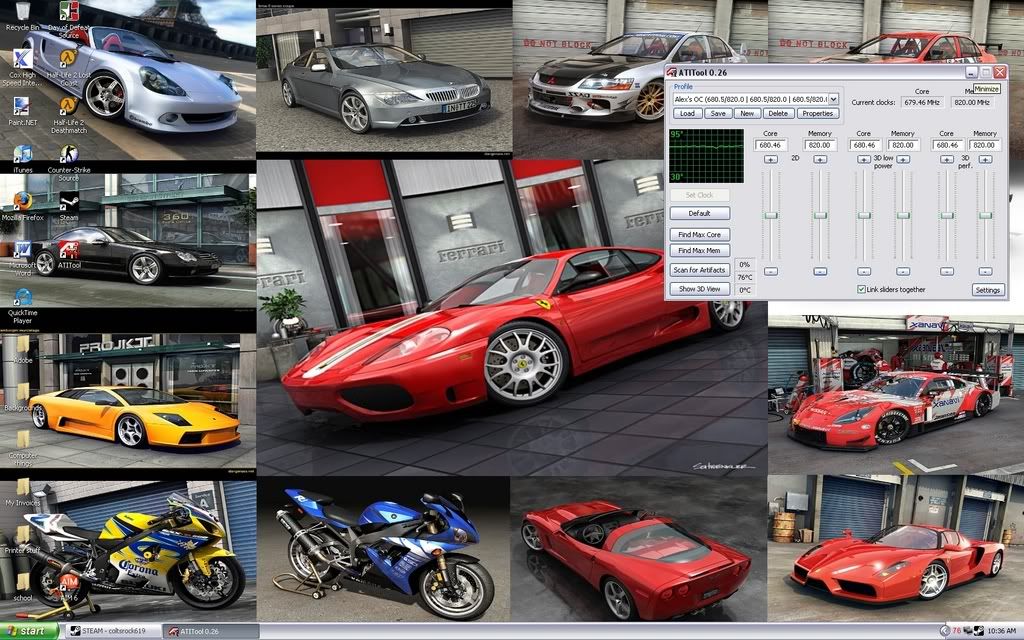Decrease 3D perf Core with minus button
Viewport: 1024px width, 640px height.
947,271
